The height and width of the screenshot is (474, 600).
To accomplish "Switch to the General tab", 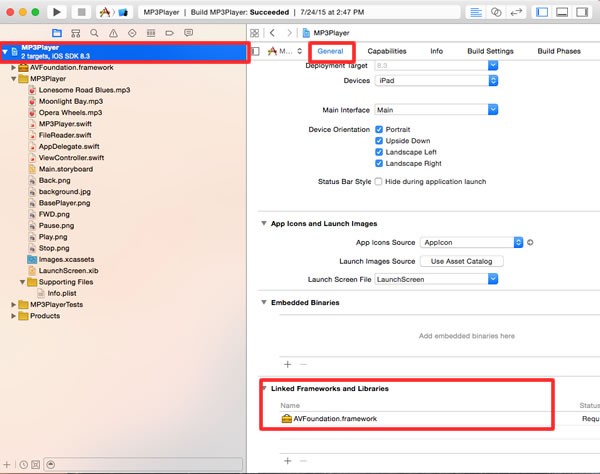I will point(330,51).
